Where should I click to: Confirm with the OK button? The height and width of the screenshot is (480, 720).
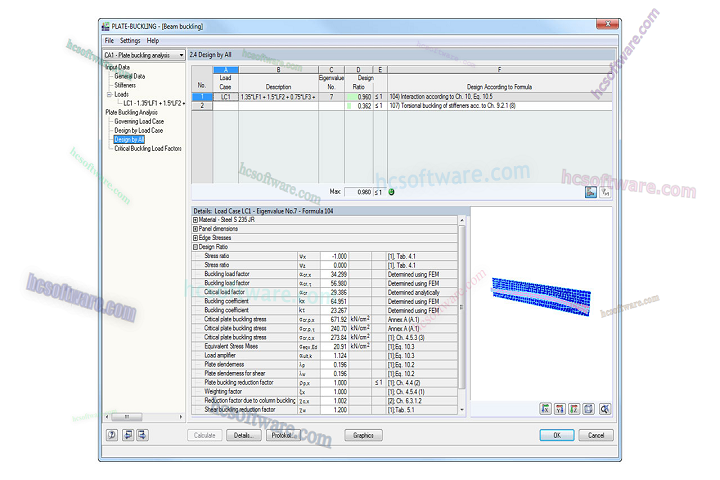click(557, 435)
